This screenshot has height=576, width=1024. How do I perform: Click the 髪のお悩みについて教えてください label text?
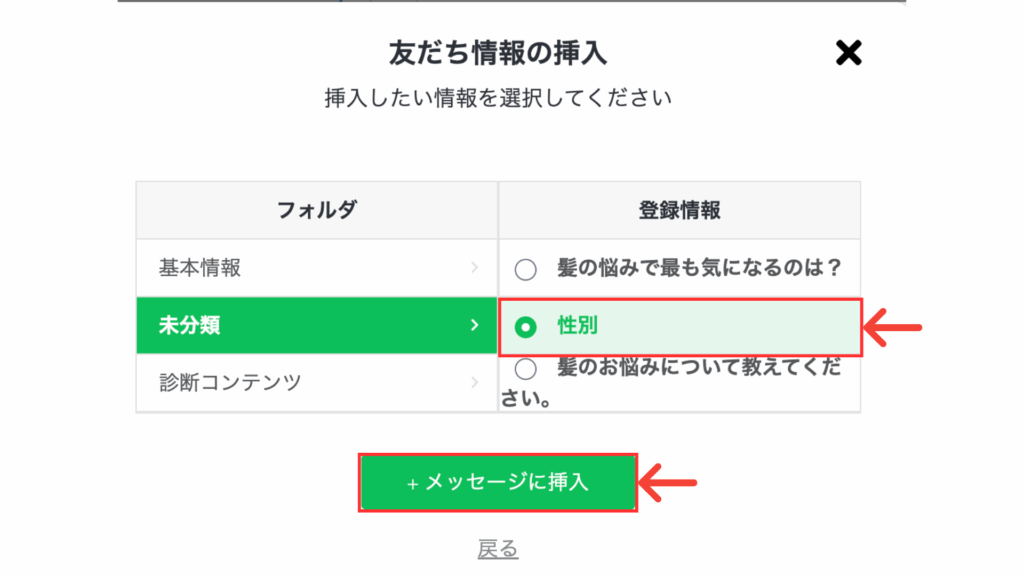point(671,383)
